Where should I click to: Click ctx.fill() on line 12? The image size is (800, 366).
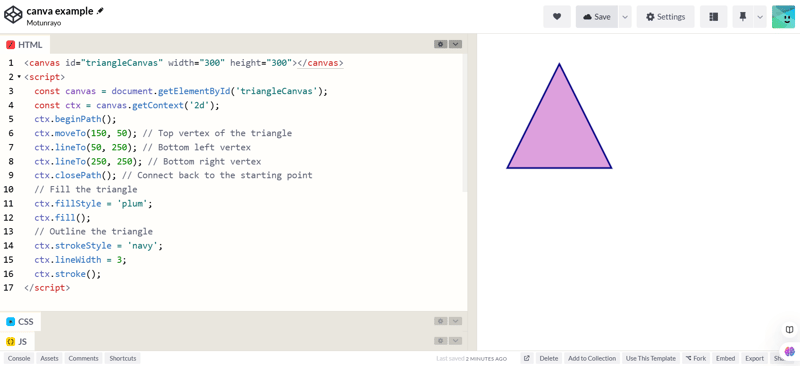[62, 218]
